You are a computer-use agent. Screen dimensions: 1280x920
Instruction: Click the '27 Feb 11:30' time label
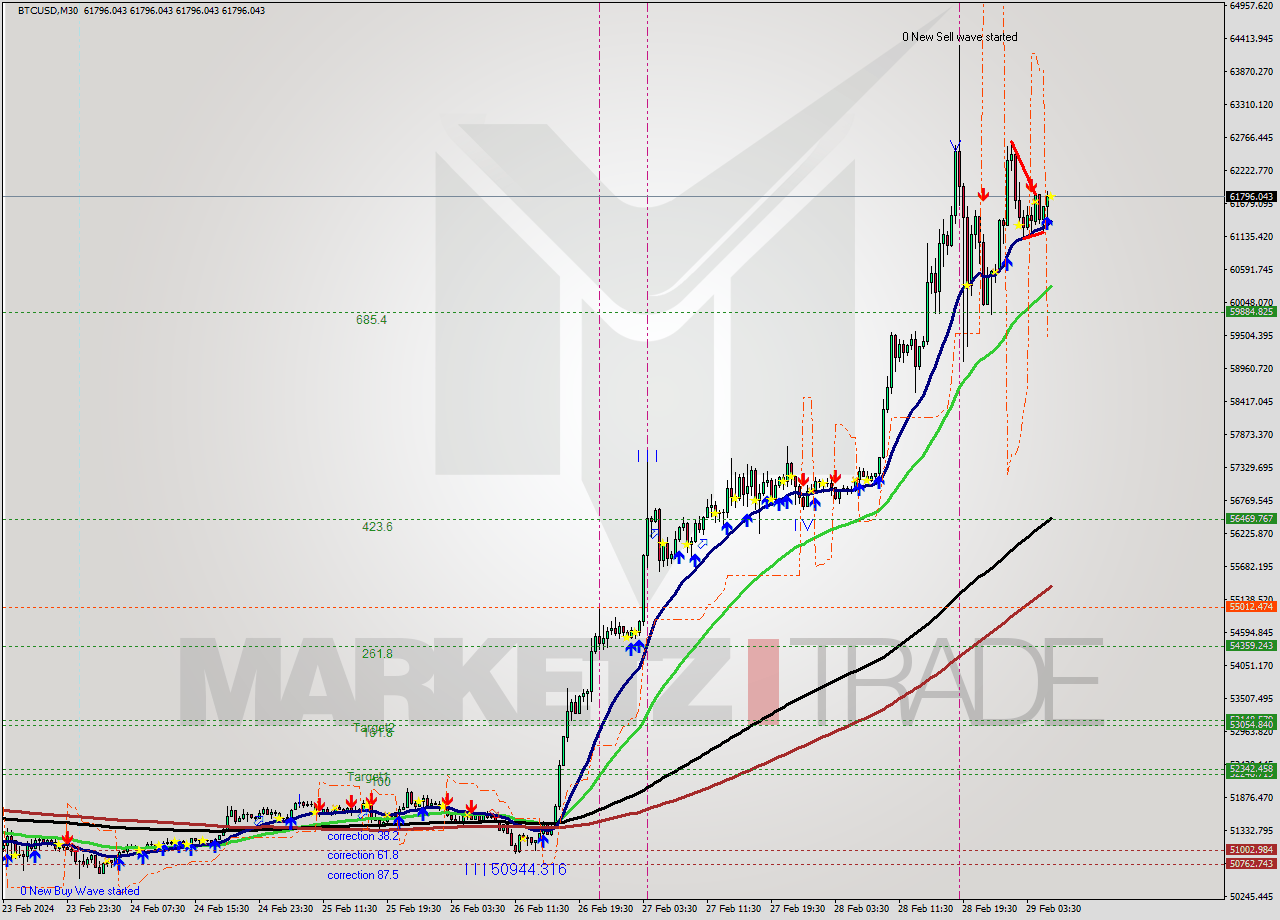pos(734,910)
